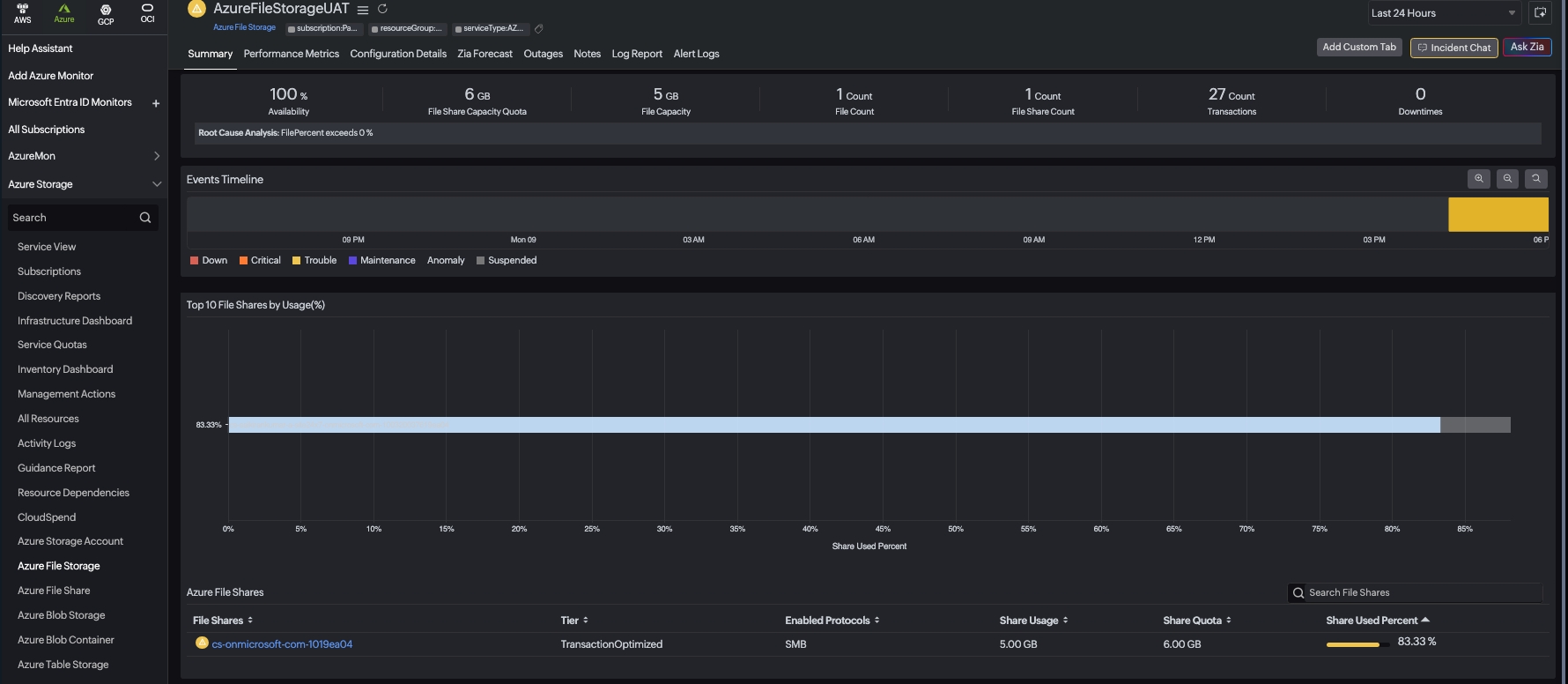Screen dimensions: 1568x684
Task: Open the hamburger menu beside AzureFileStorageUAT
Action: (x=362, y=10)
